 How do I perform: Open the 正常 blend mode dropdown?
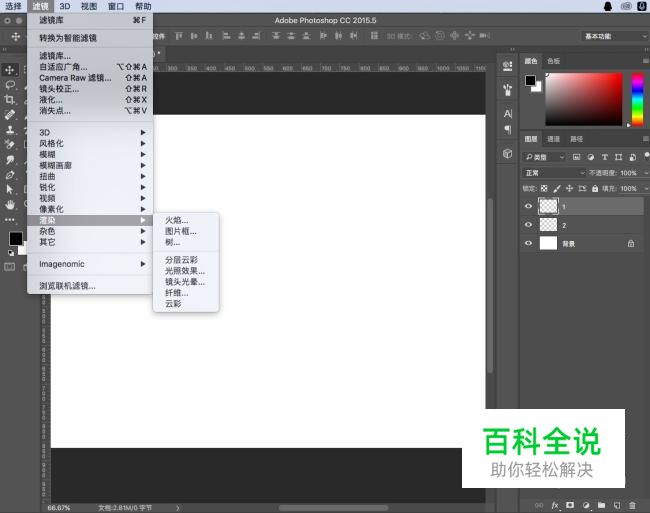[x=554, y=173]
